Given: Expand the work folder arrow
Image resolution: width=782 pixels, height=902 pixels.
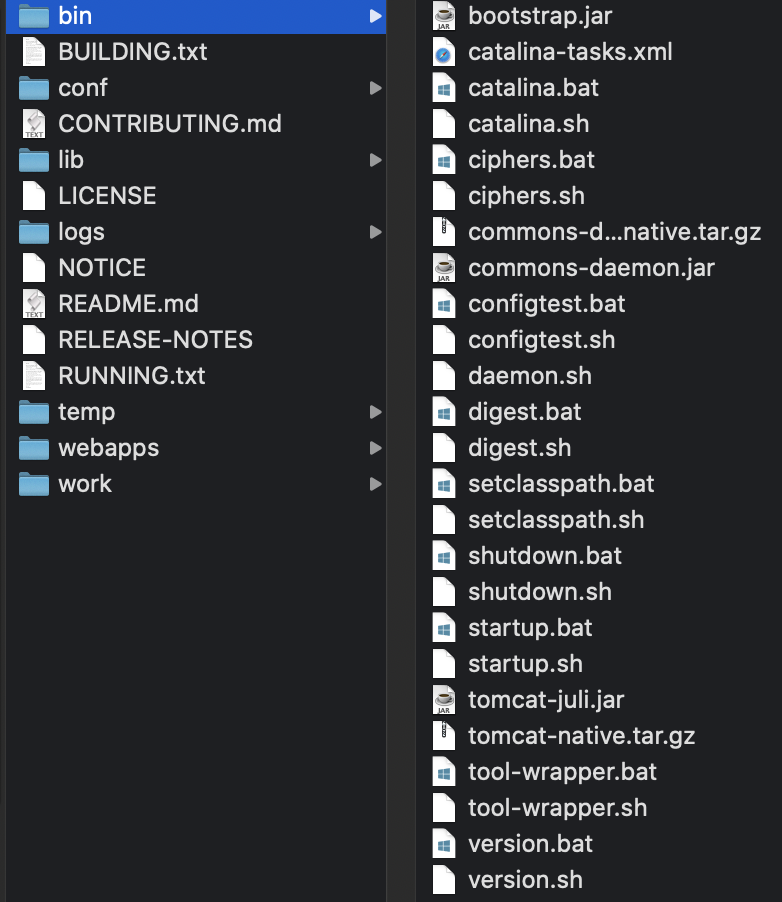Looking at the screenshot, I should point(375,484).
